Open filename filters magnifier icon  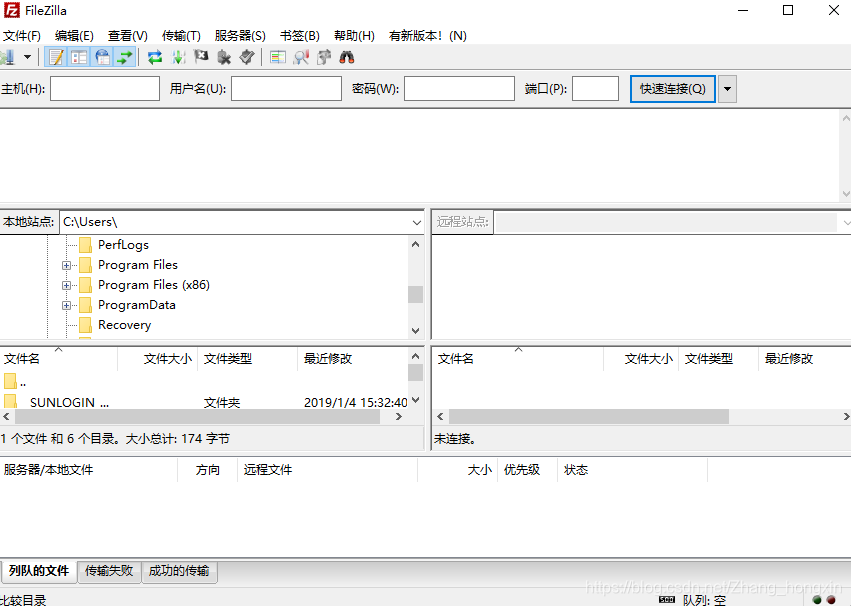coord(301,57)
